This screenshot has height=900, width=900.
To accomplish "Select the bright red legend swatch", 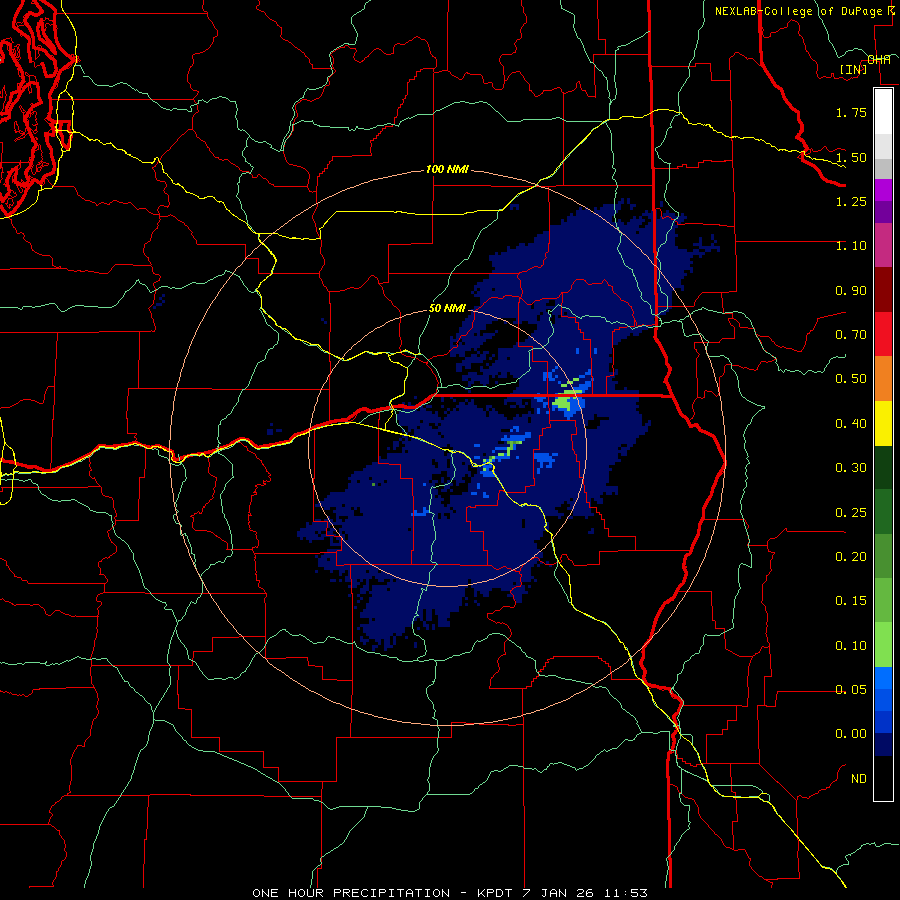I will (x=883, y=334).
